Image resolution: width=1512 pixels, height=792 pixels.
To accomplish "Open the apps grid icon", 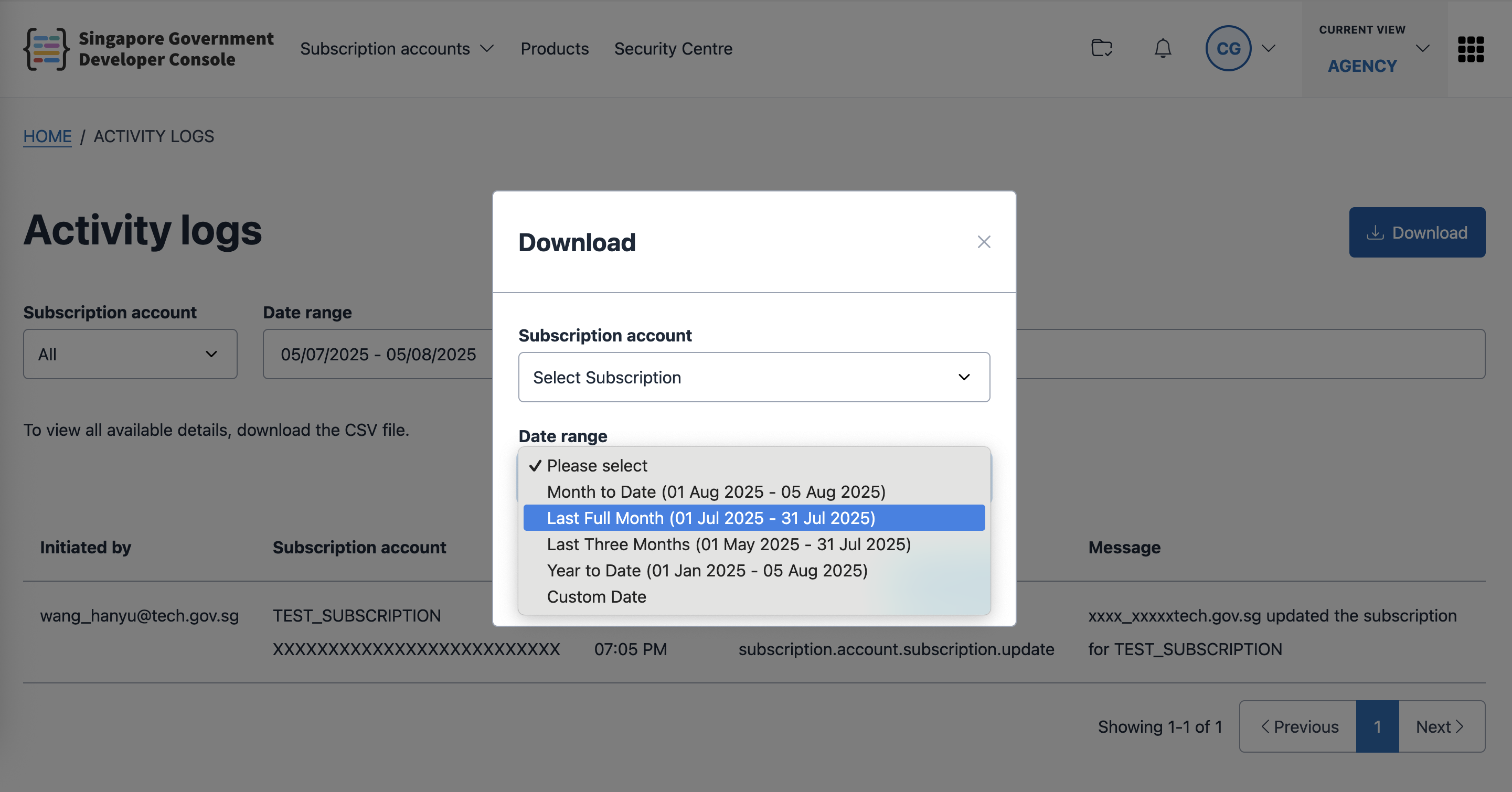I will pos(1471,49).
